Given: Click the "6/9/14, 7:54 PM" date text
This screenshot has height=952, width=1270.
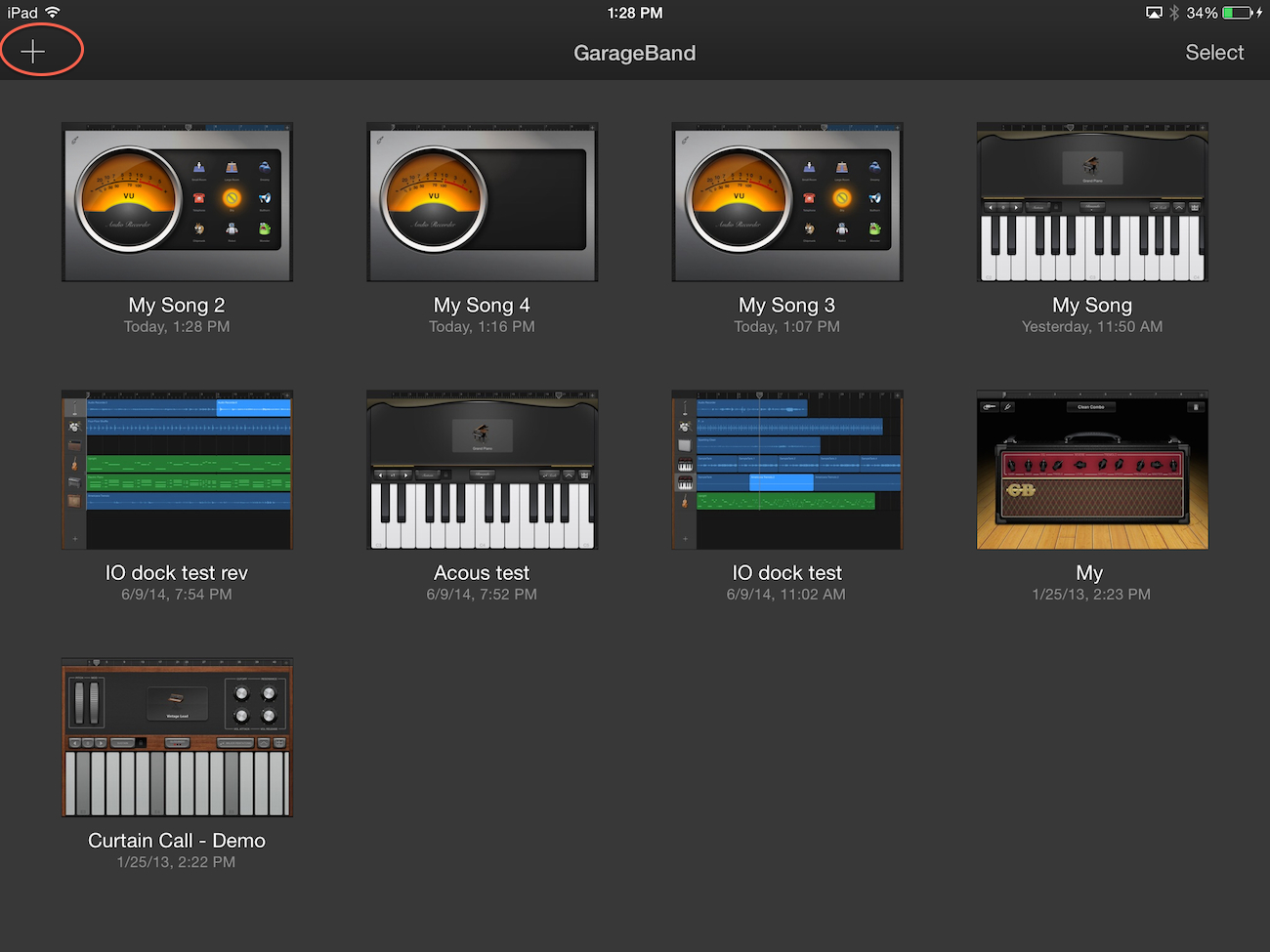Looking at the screenshot, I should 177,595.
